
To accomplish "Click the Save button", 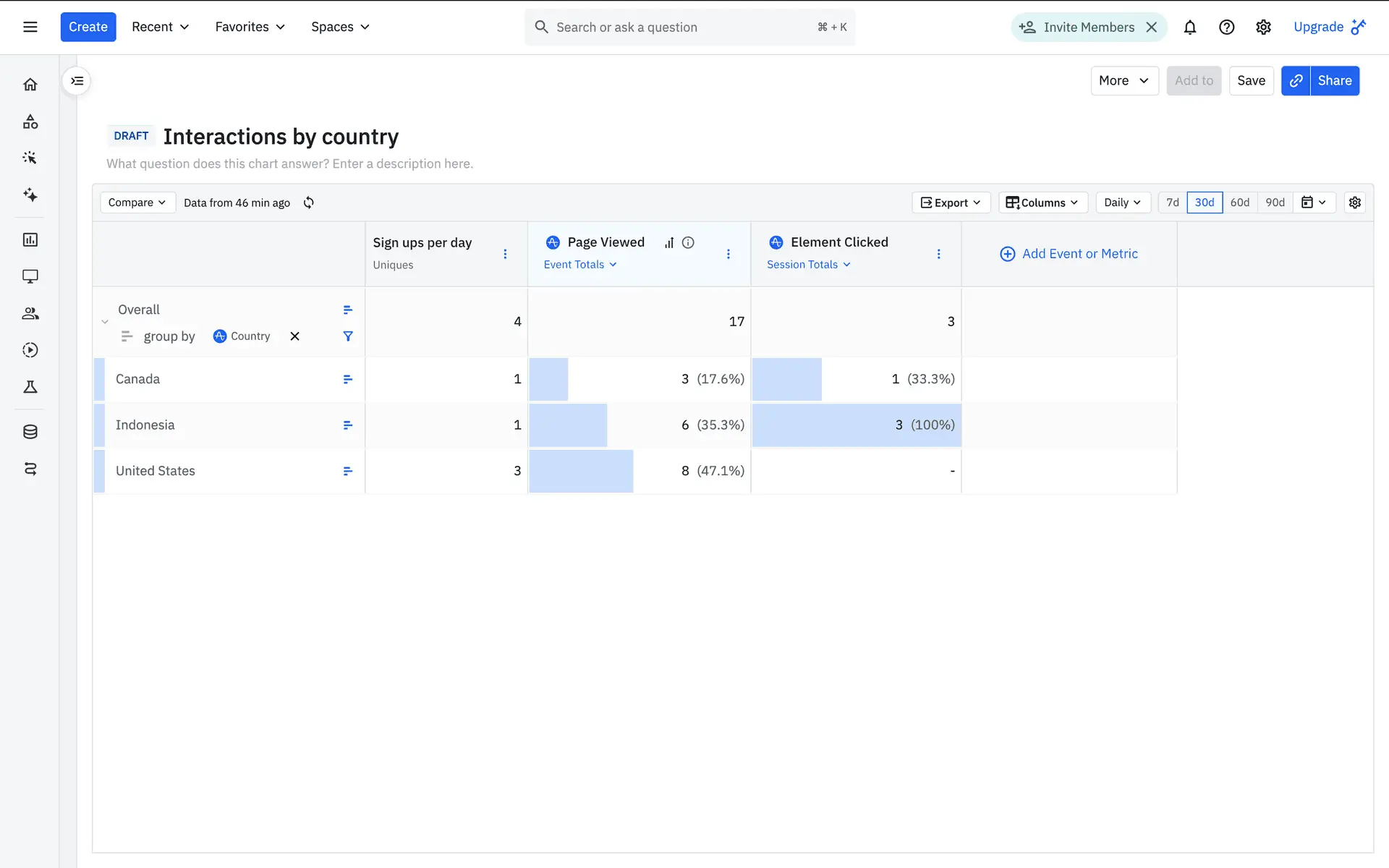I will pos(1251,81).
